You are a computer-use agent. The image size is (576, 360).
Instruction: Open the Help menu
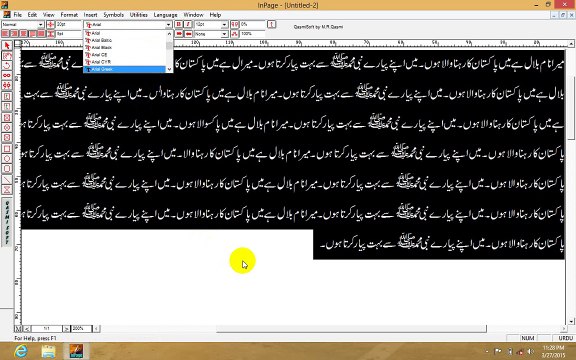point(215,15)
